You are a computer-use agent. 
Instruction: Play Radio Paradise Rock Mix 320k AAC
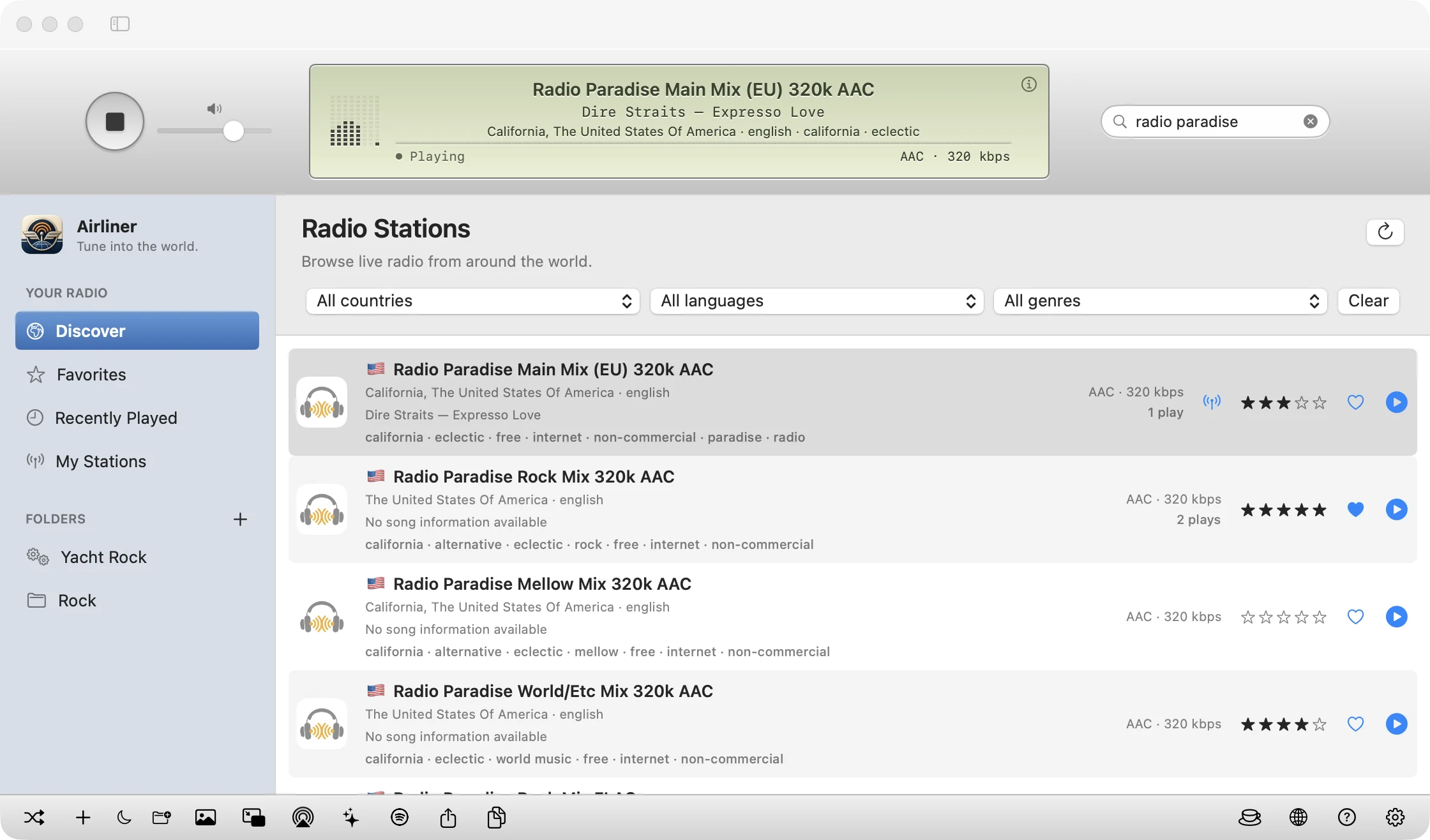pos(1396,509)
